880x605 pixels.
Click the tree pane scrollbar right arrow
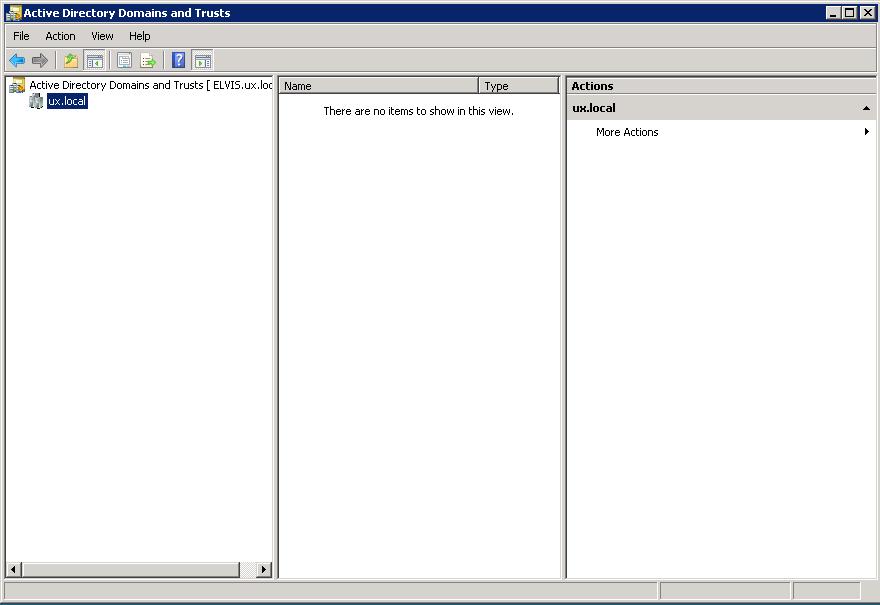pos(264,570)
